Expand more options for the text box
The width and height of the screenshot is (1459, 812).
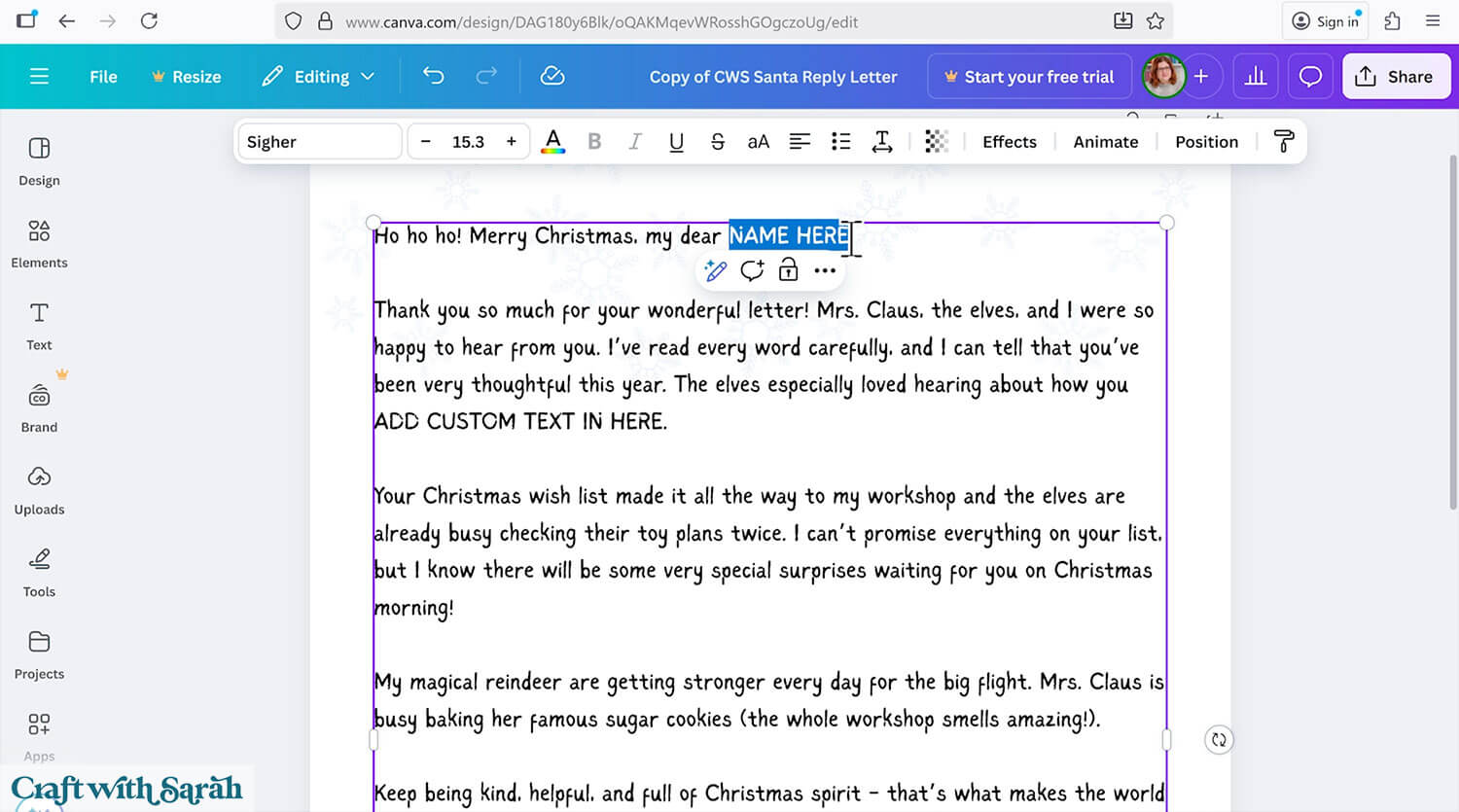click(825, 270)
